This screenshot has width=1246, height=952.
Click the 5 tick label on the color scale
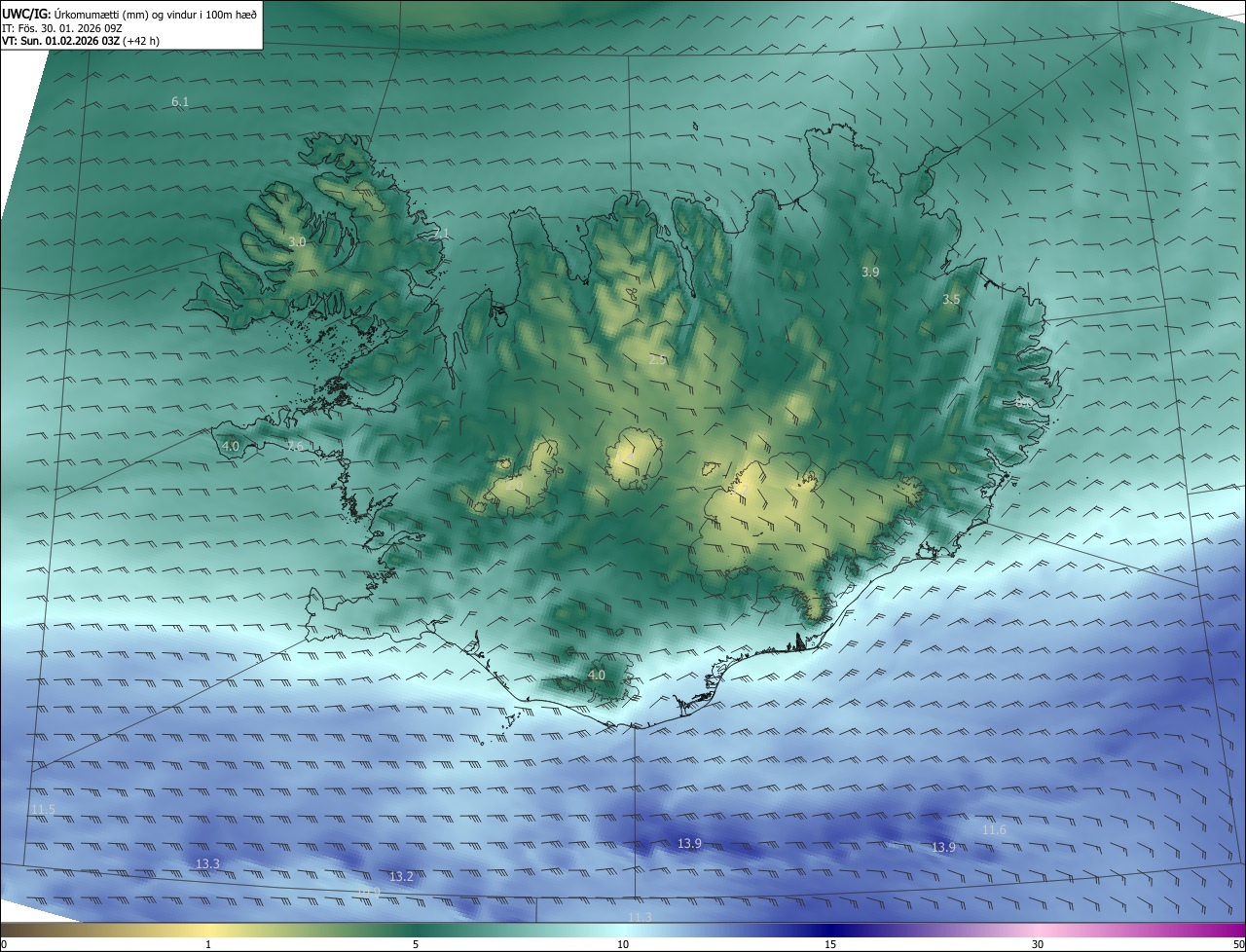pyautogui.click(x=416, y=945)
